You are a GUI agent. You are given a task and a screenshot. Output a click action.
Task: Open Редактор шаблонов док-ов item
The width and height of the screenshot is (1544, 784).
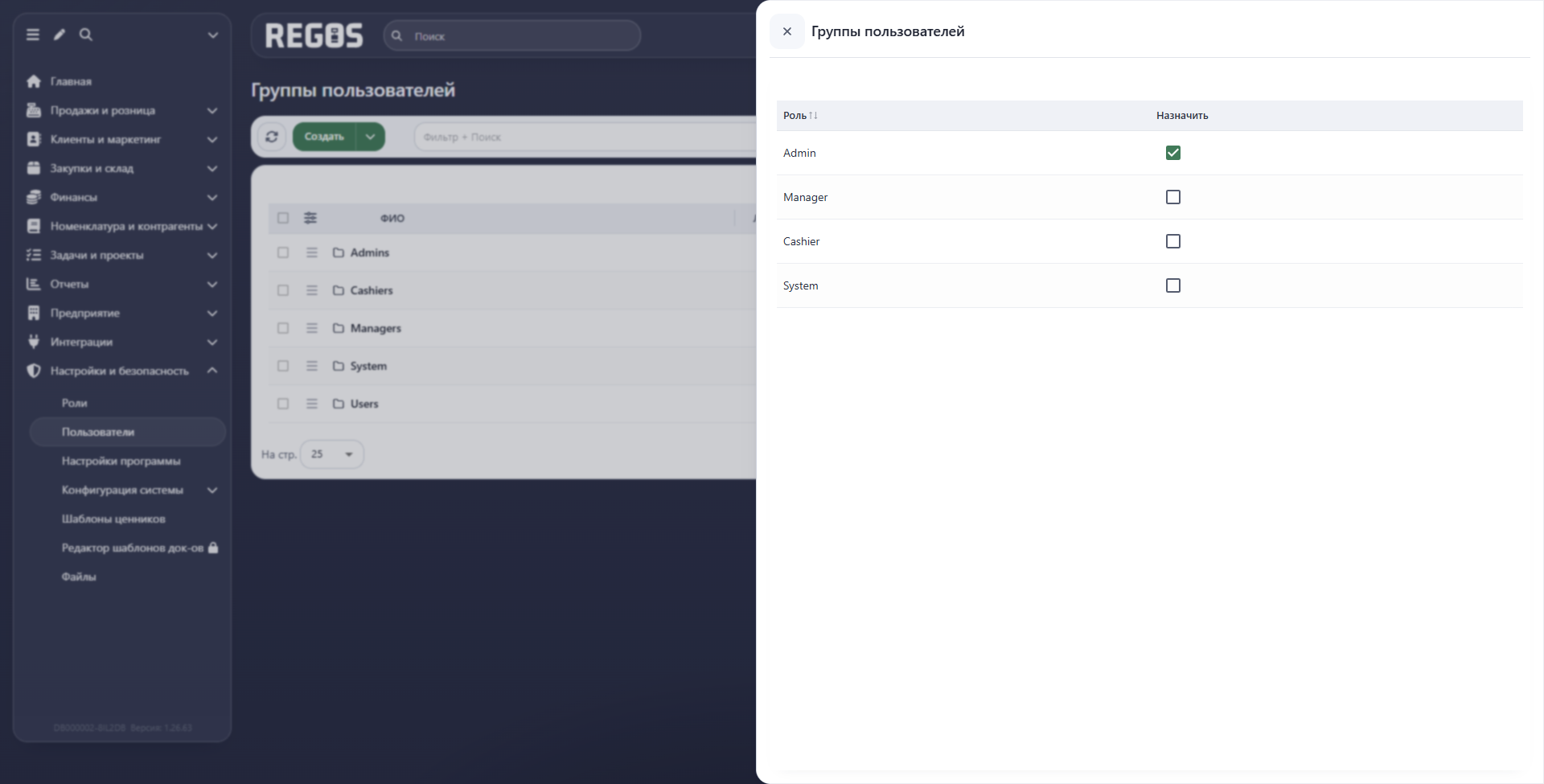(133, 548)
